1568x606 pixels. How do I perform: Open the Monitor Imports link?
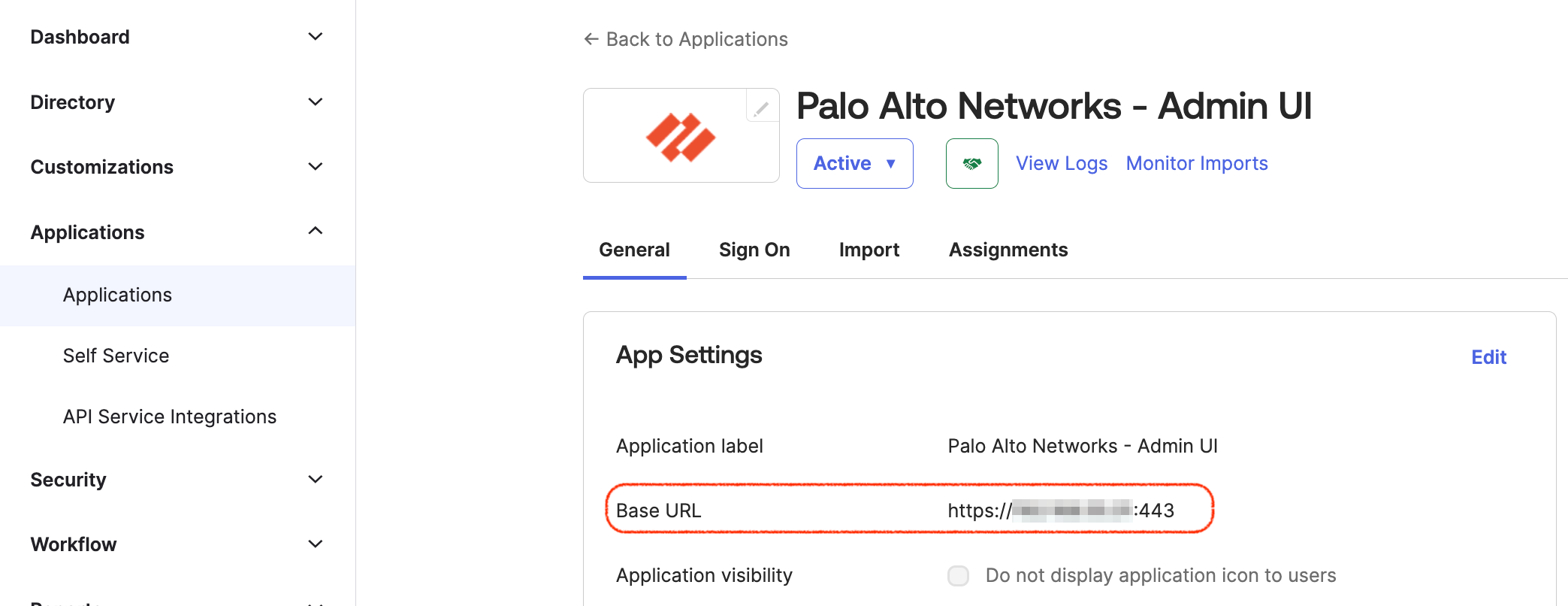coord(1197,163)
